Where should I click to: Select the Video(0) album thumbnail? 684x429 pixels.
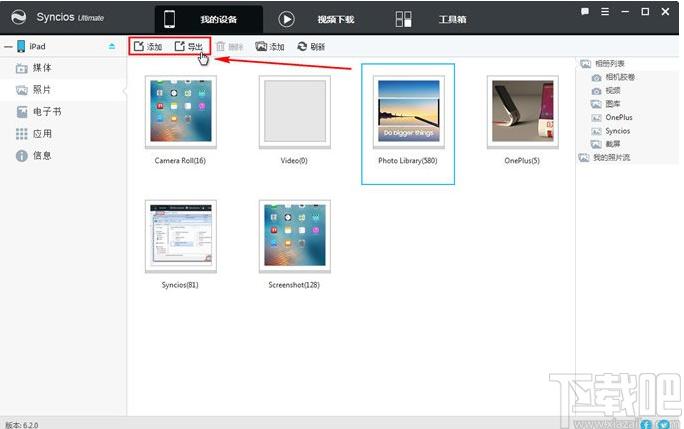coord(294,112)
